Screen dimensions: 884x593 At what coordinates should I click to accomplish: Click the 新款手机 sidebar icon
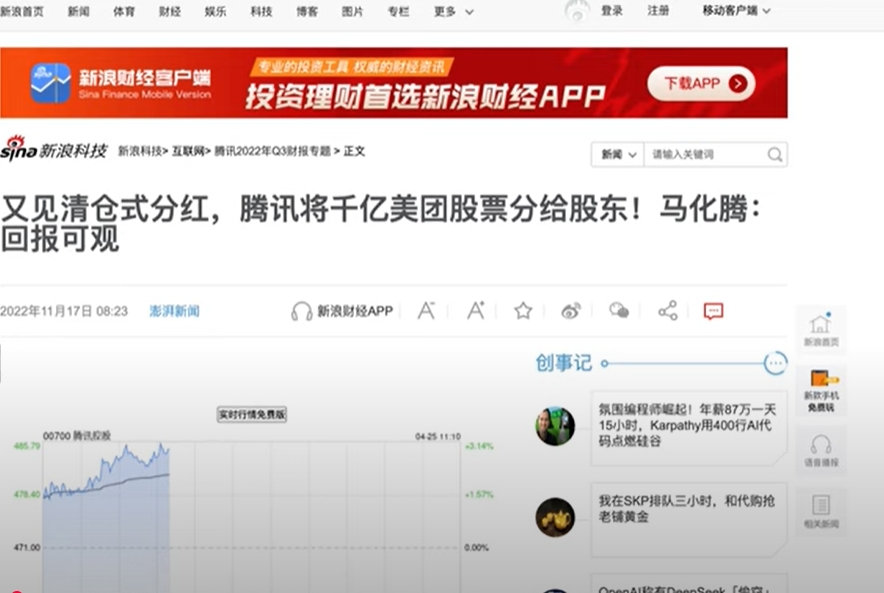[x=821, y=390]
